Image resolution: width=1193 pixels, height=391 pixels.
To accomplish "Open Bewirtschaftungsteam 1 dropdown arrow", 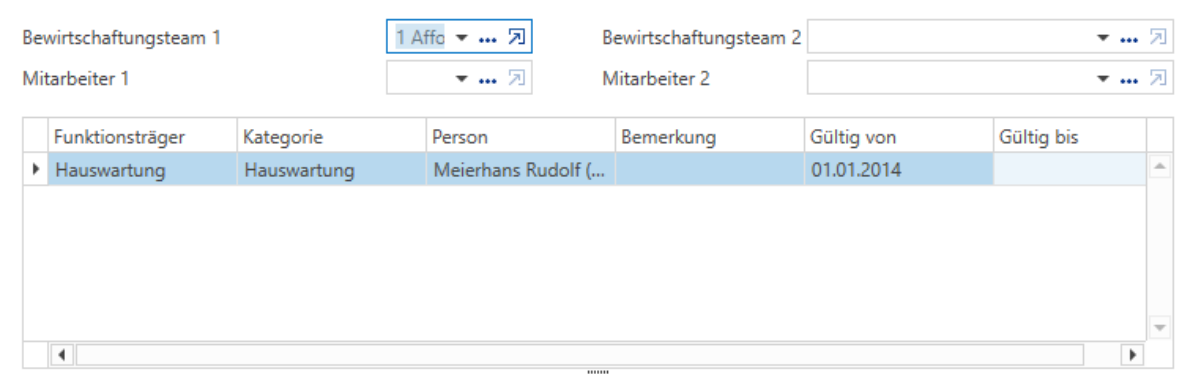I will click(x=461, y=37).
